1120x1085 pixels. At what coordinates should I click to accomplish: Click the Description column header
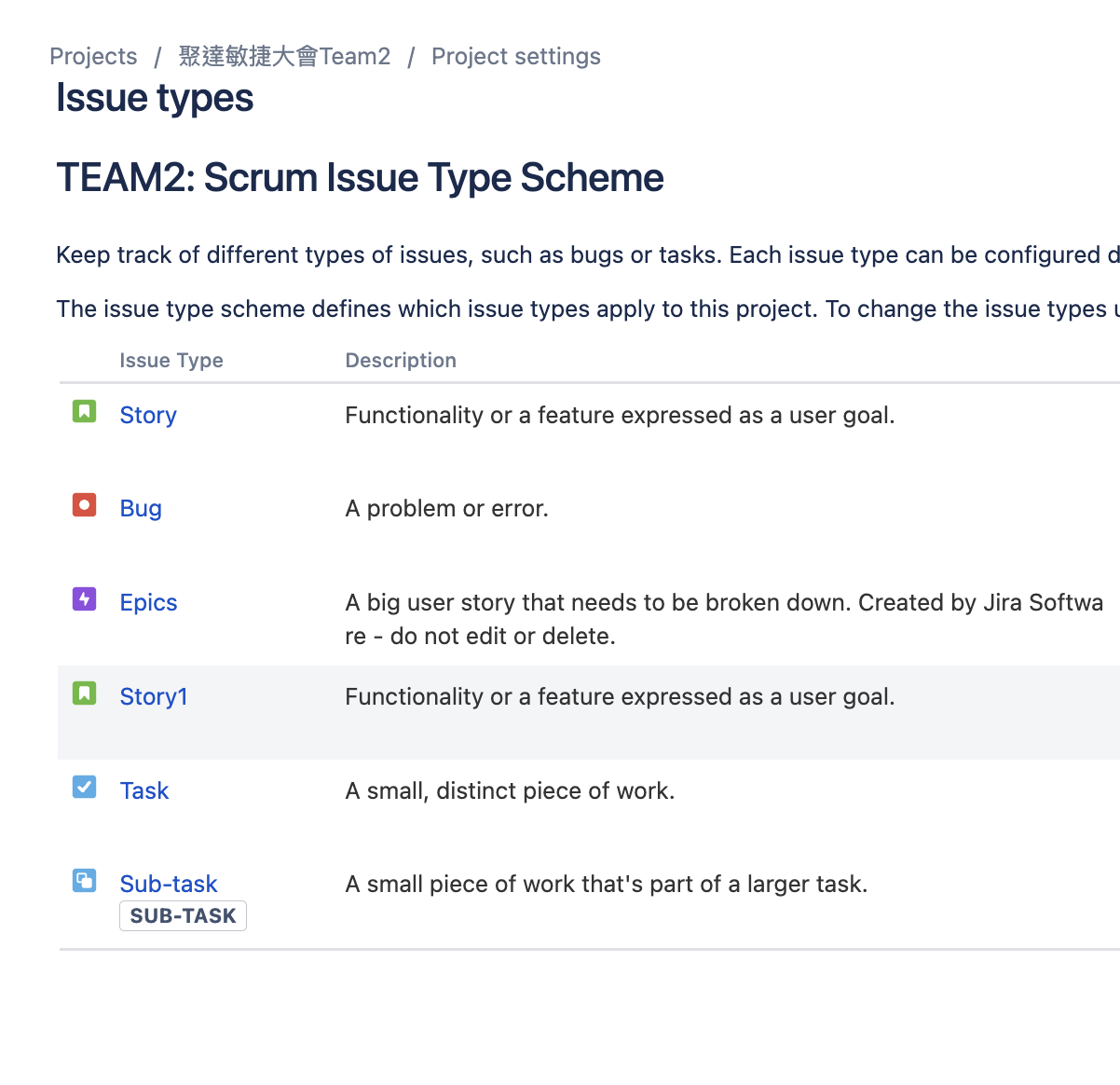[401, 360]
